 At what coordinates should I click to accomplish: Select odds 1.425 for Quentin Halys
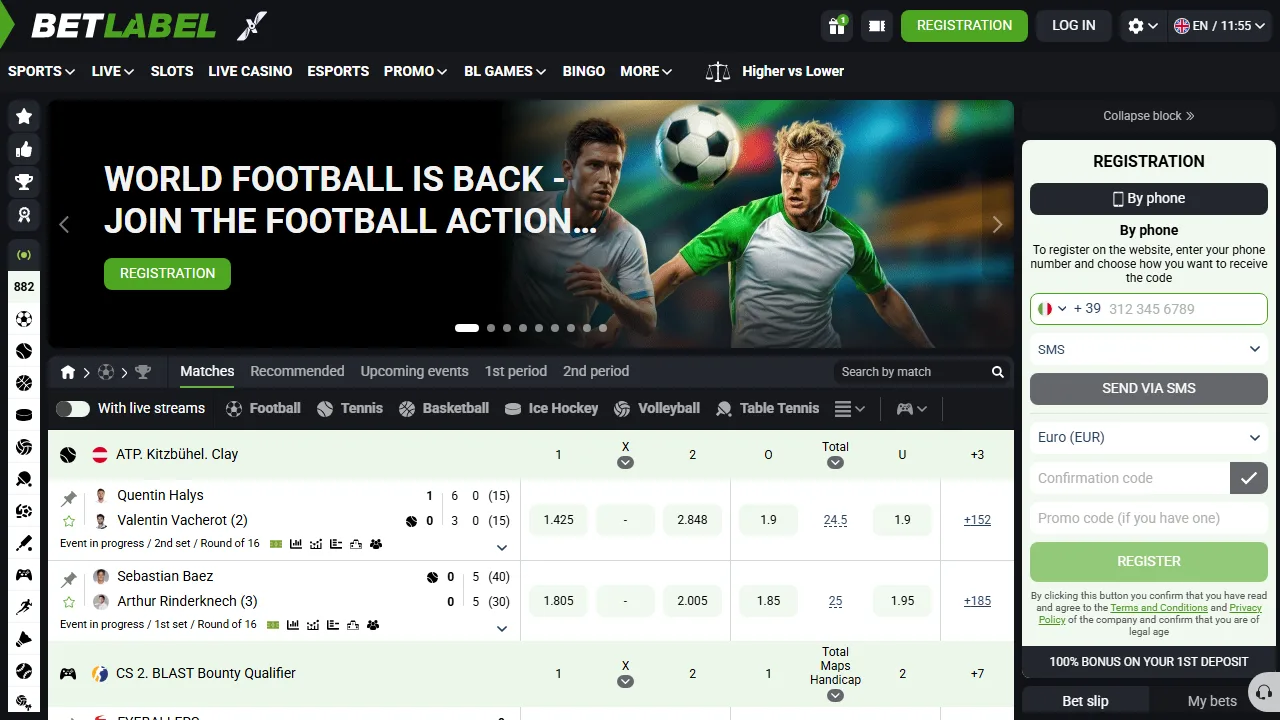pyautogui.click(x=558, y=520)
